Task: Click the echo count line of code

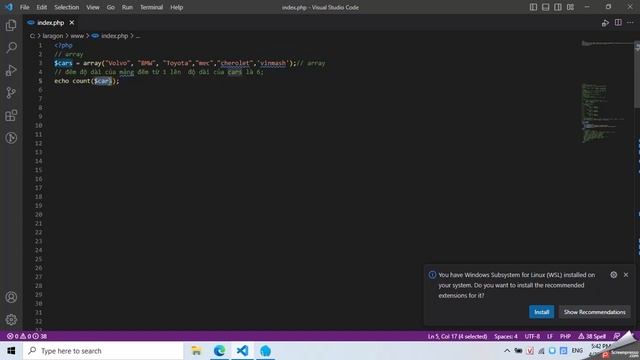Action: (87, 81)
